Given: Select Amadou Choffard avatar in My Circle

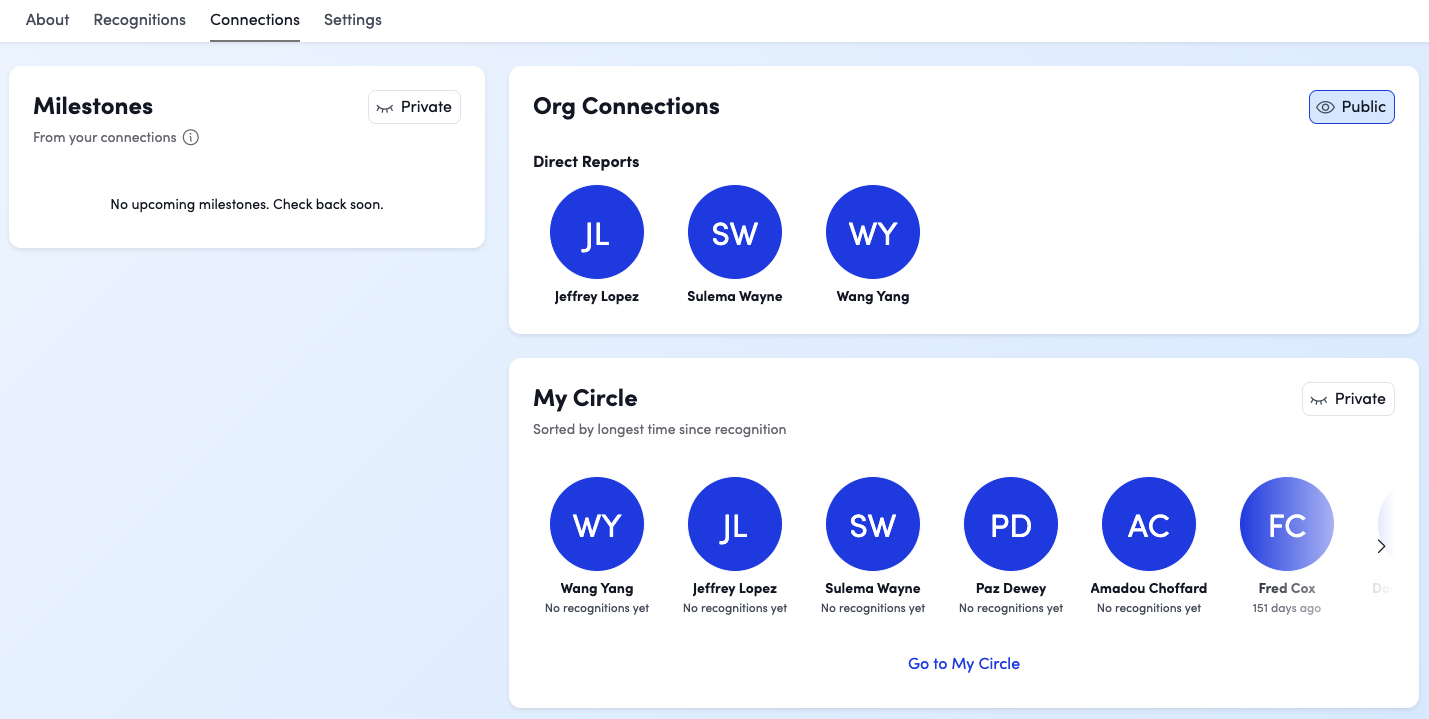Looking at the screenshot, I should pyautogui.click(x=1148, y=524).
